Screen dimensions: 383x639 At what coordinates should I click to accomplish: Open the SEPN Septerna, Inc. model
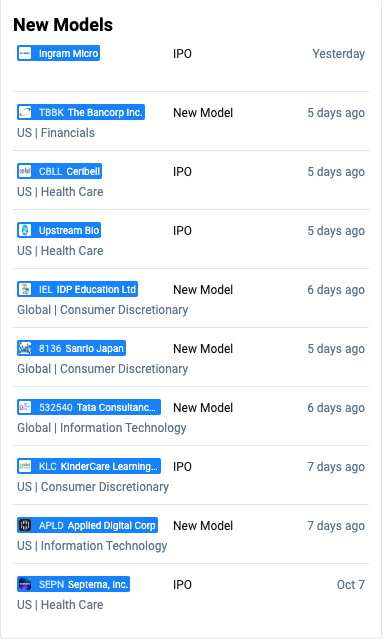[73, 584]
